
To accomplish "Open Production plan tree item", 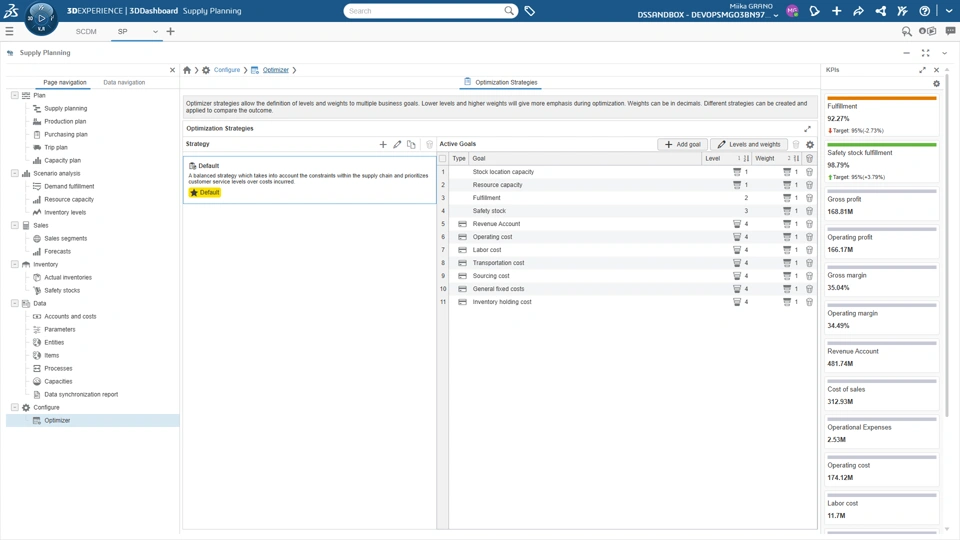I will pyautogui.click(x=65, y=121).
